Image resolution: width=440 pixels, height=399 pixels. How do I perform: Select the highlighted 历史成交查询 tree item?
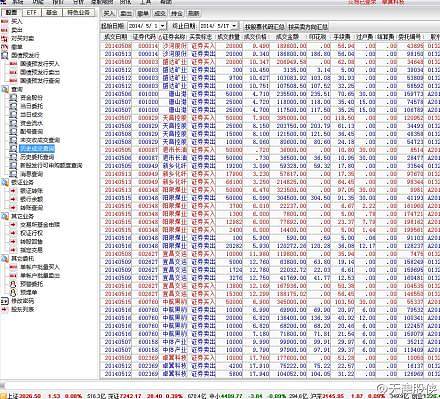(37, 148)
